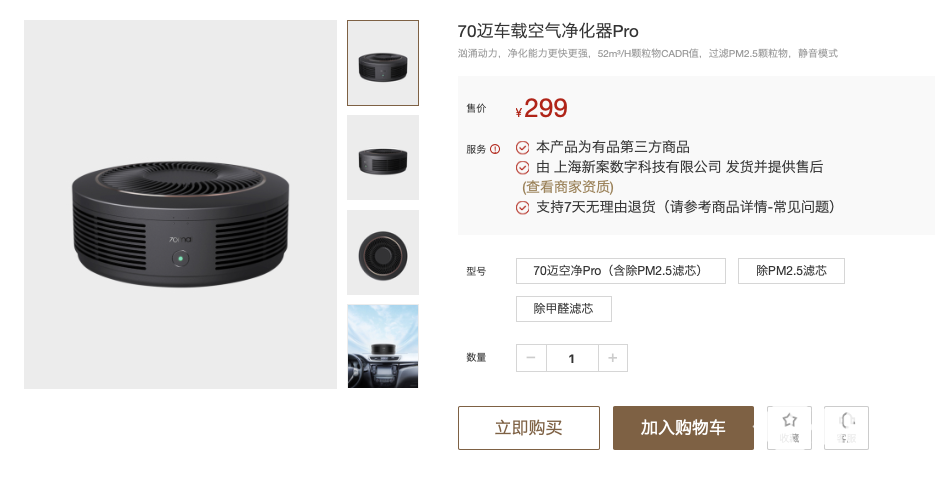Select the 除PM2.5滤芯 option

791,271
